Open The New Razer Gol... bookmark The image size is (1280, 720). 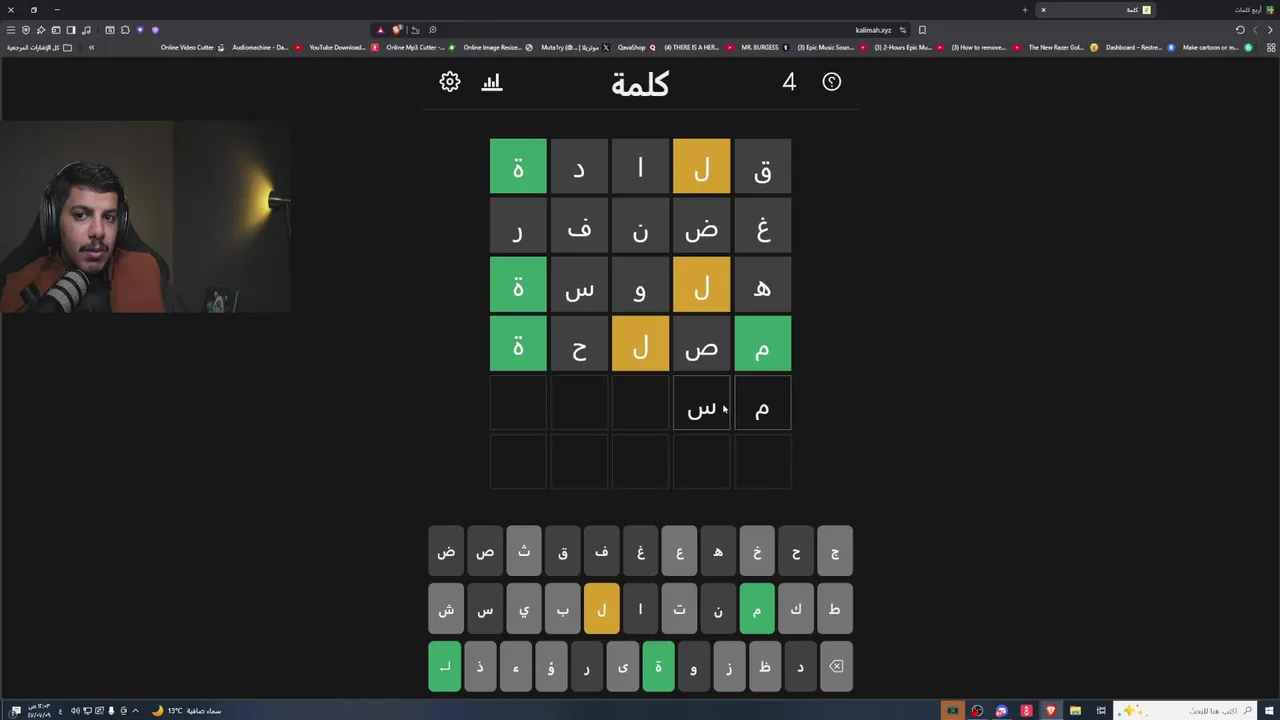point(1062,47)
